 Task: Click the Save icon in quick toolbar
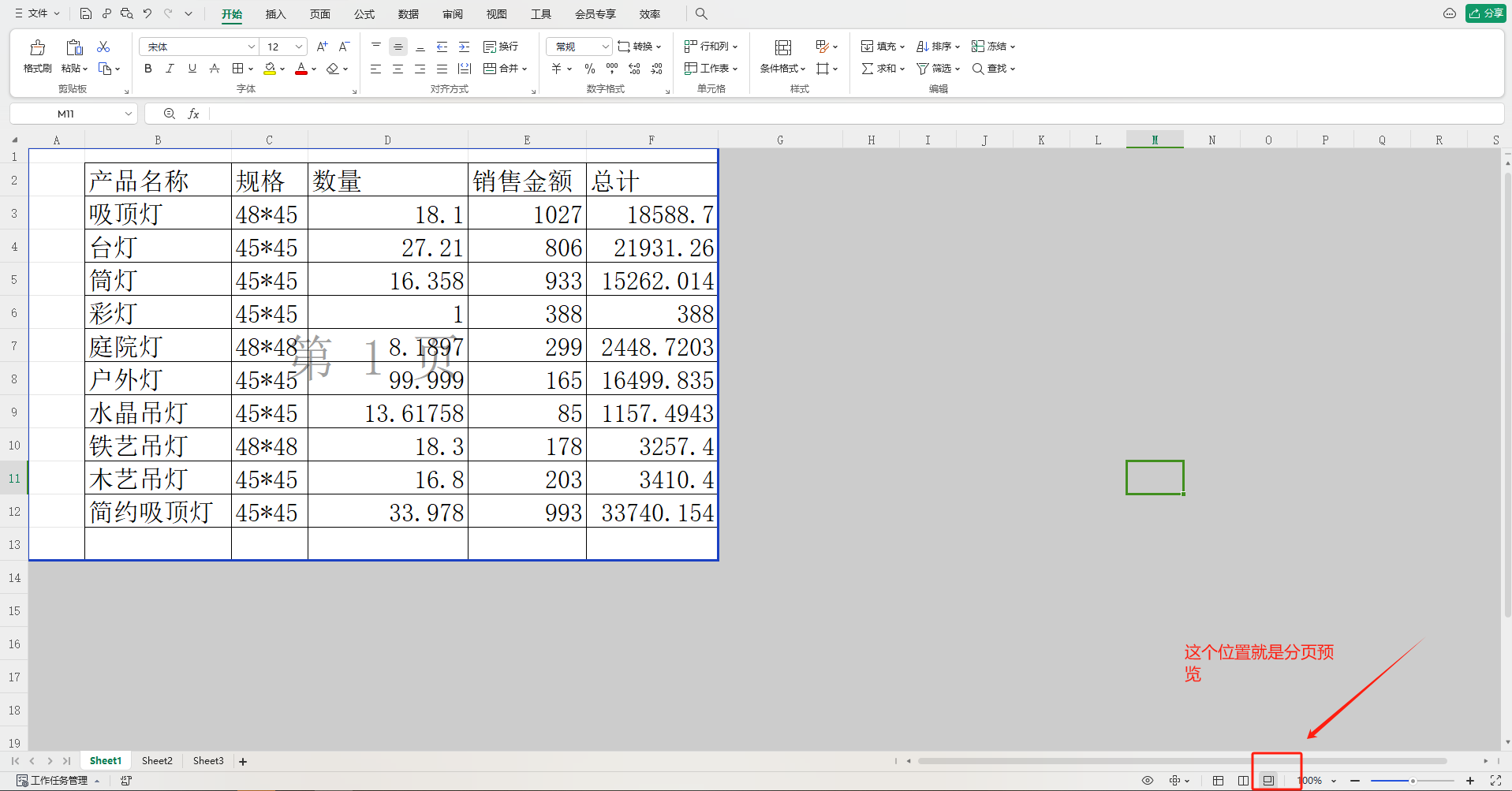86,13
